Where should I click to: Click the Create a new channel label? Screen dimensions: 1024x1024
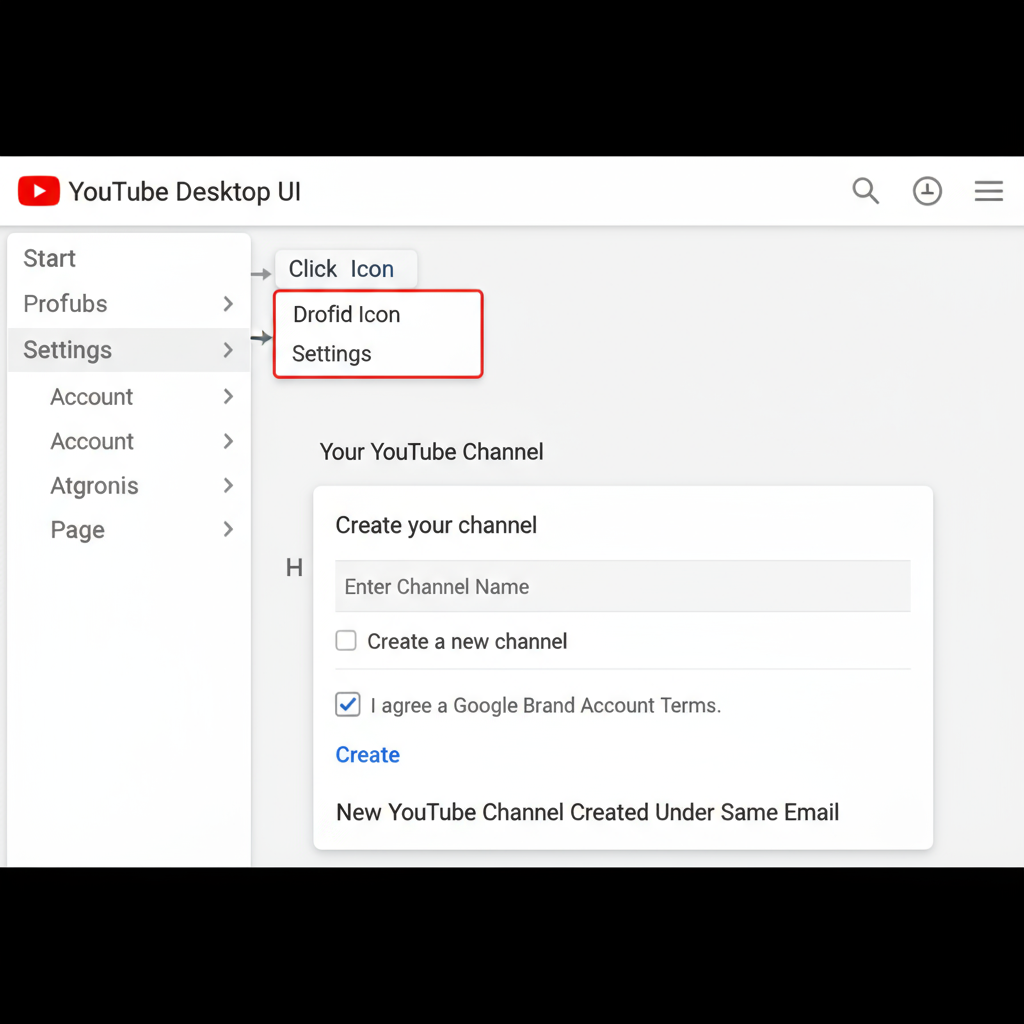[467, 641]
